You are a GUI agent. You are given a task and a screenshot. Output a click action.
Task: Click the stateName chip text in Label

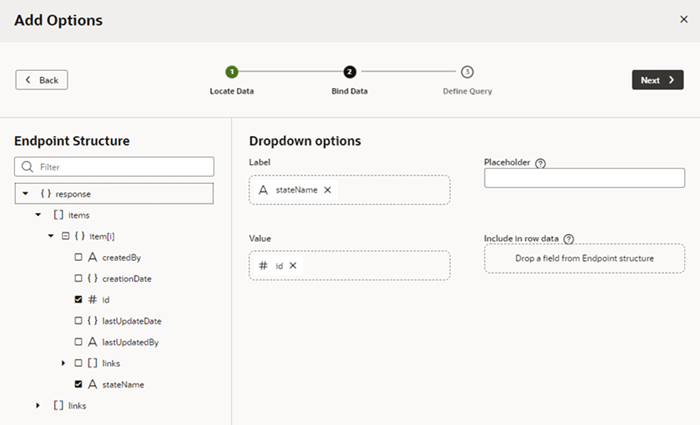coord(296,190)
